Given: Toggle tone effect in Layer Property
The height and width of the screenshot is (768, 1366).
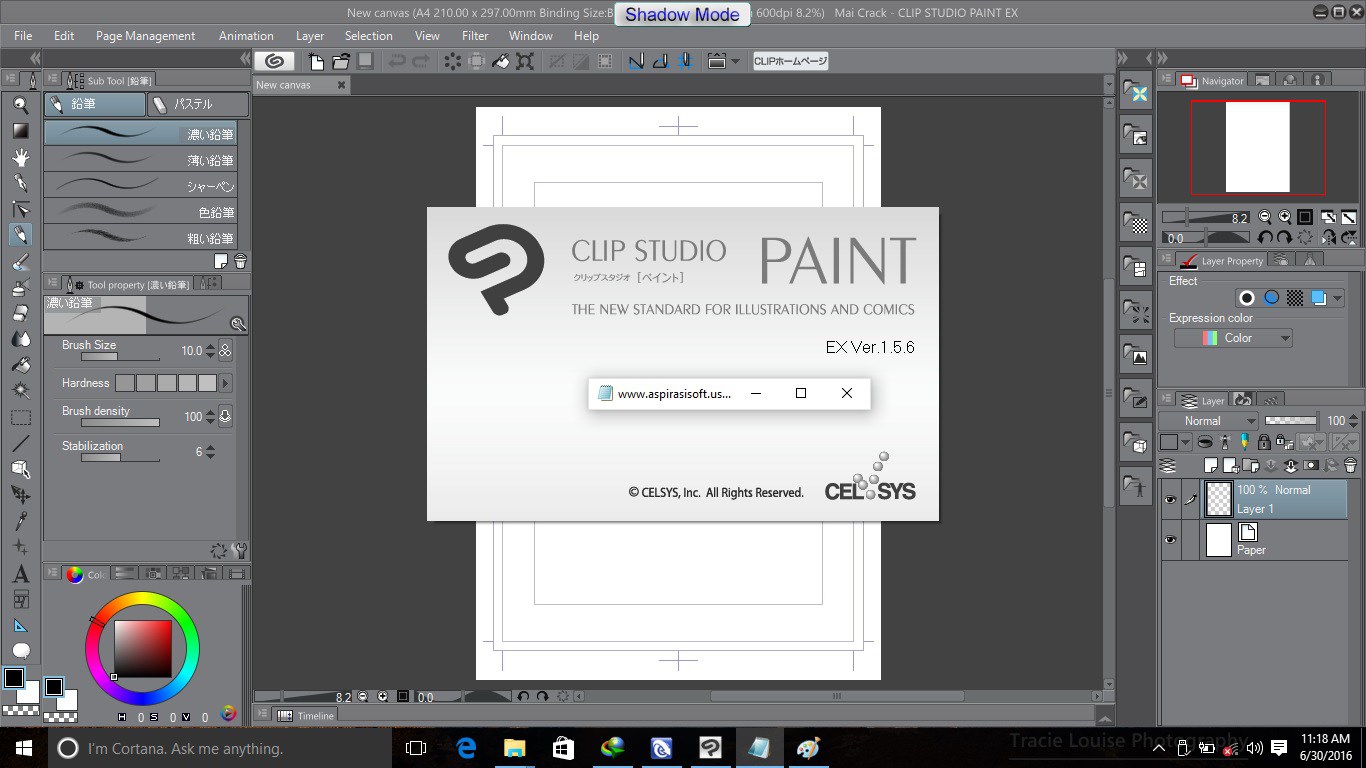Looking at the screenshot, I should (1295, 298).
